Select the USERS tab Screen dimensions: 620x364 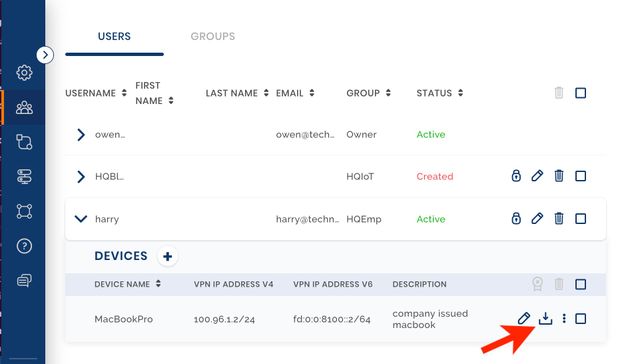[x=114, y=36]
